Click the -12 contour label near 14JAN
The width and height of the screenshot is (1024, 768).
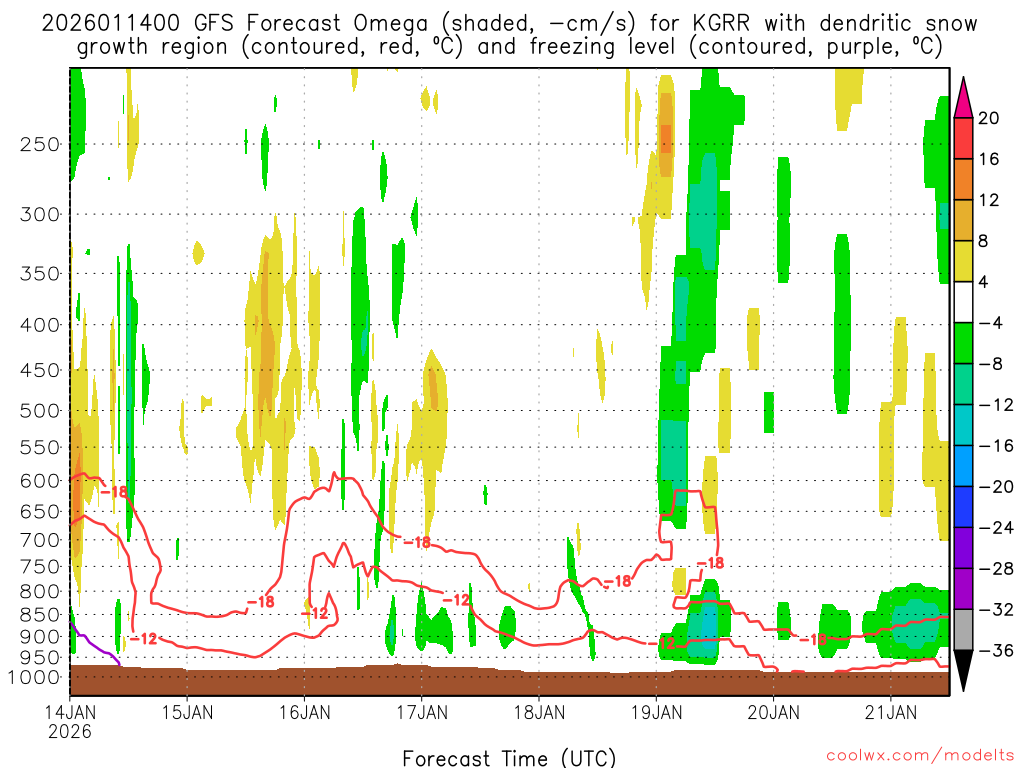pos(143,639)
